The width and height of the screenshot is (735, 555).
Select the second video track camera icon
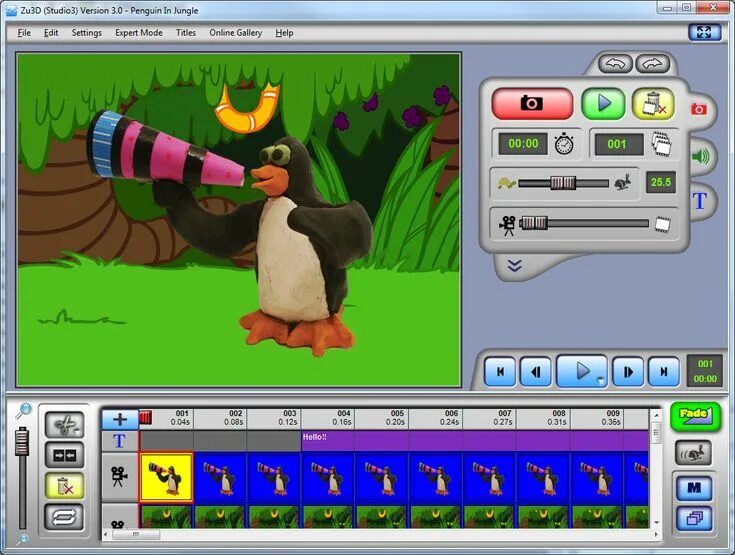click(118, 523)
